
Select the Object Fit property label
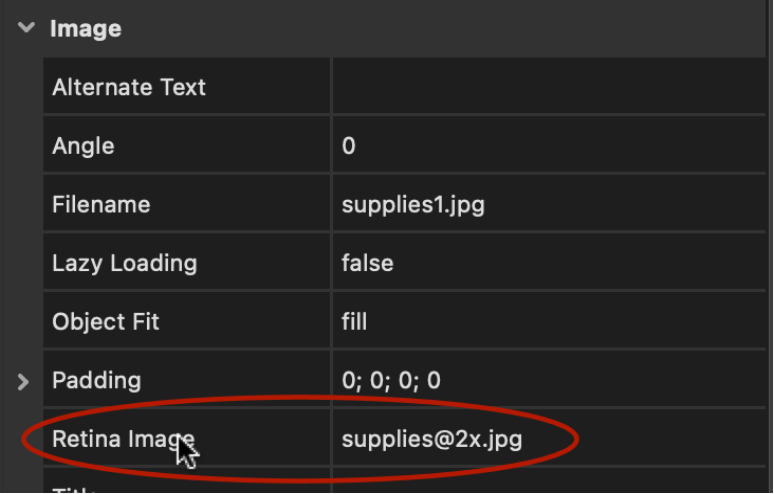pyautogui.click(x=106, y=322)
